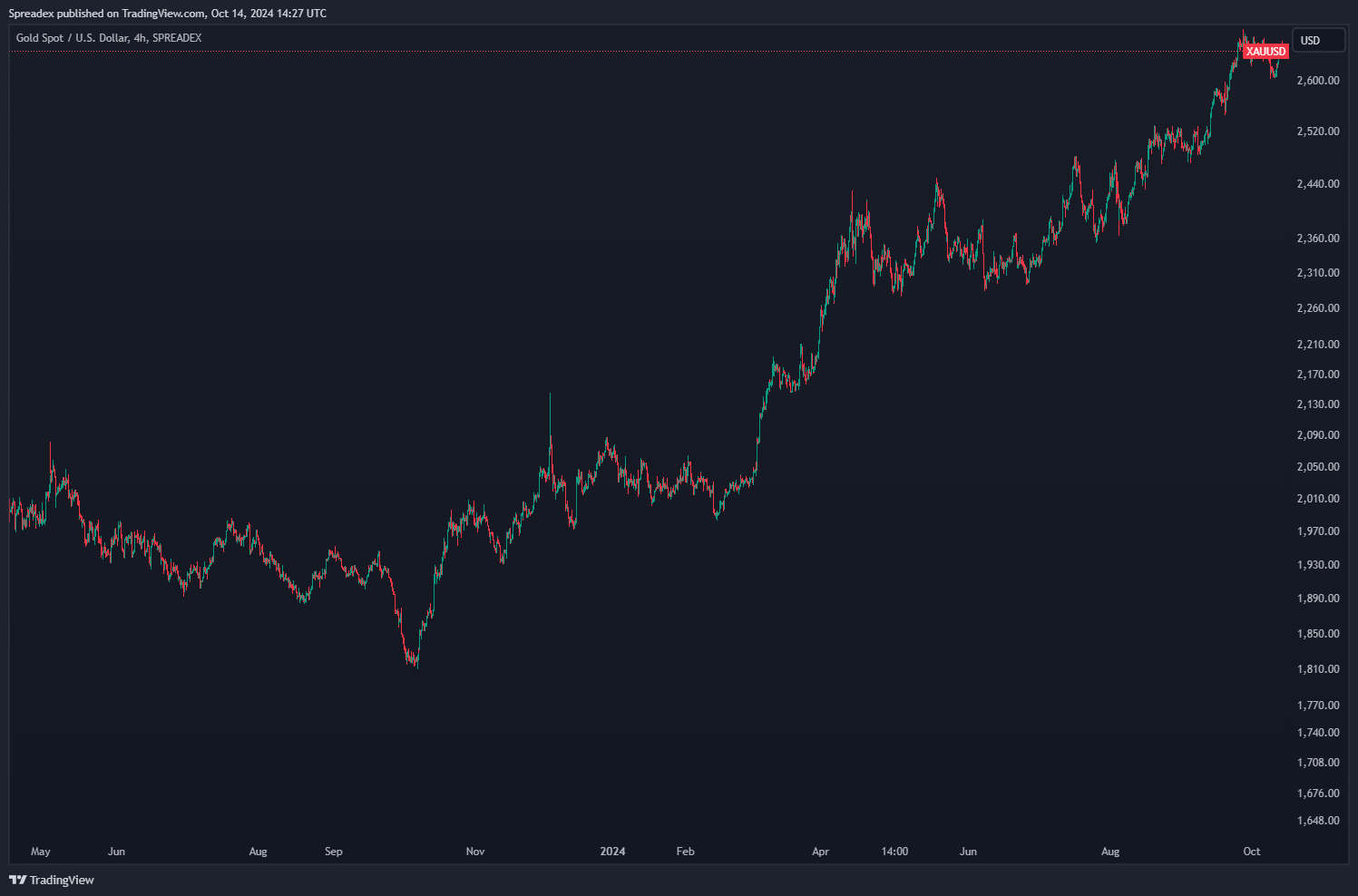
Task: Click the TradingView logo icon
Action: click(17, 880)
